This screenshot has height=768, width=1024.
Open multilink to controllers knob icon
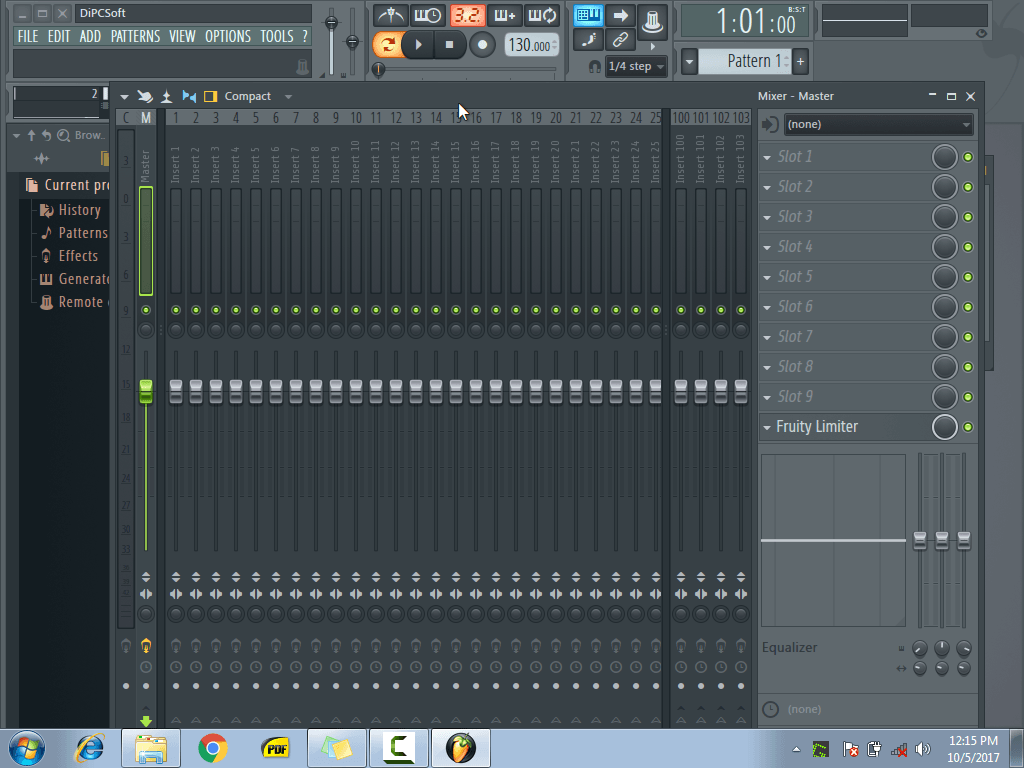652,21
